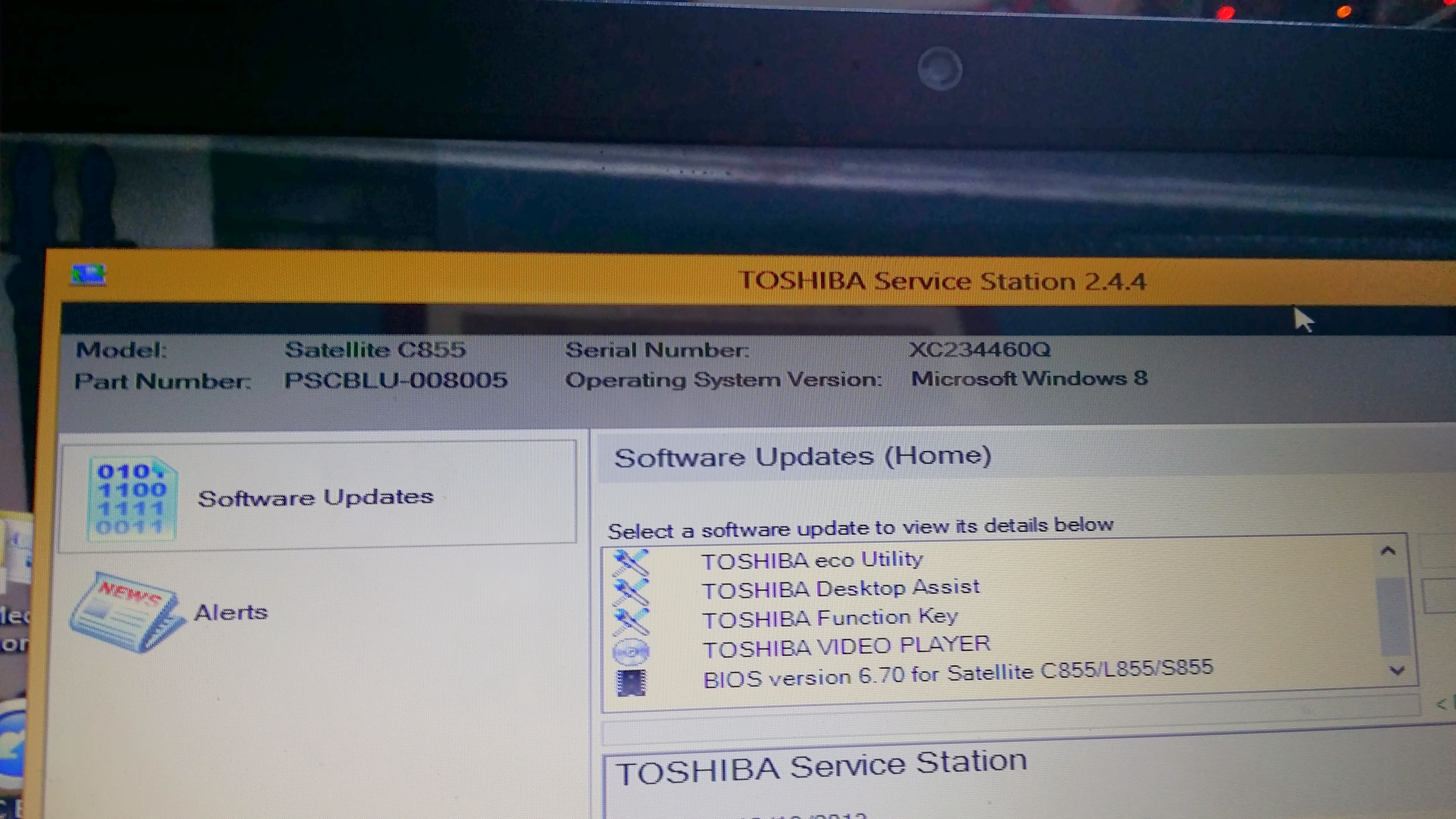Click the TOSHIBA eco Utility tools icon
Viewport: 1456px width, 819px height.
tap(631, 562)
